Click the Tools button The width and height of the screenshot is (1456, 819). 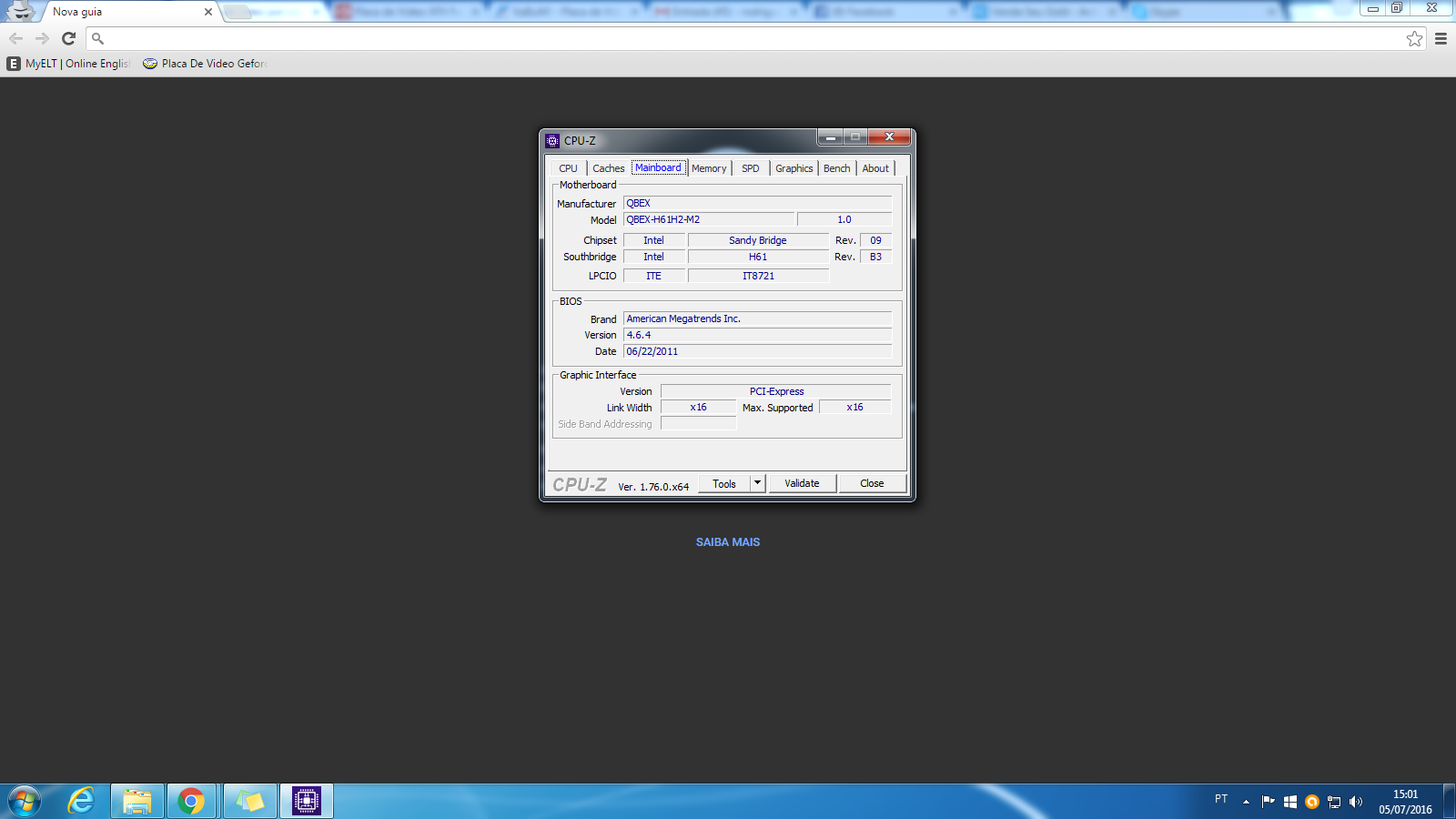724,483
